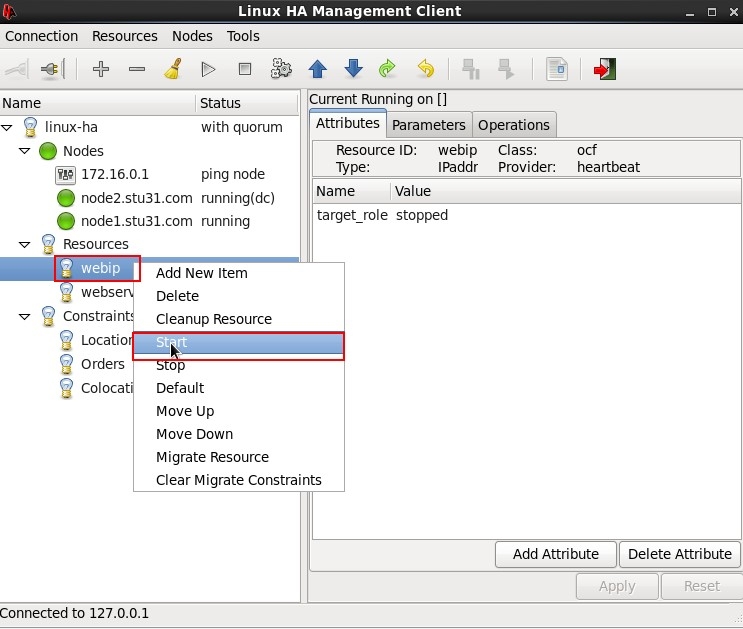Click 'Connected to 127.0.0.1' status bar text
Image resolution: width=743 pixels, height=629 pixels.
74,613
